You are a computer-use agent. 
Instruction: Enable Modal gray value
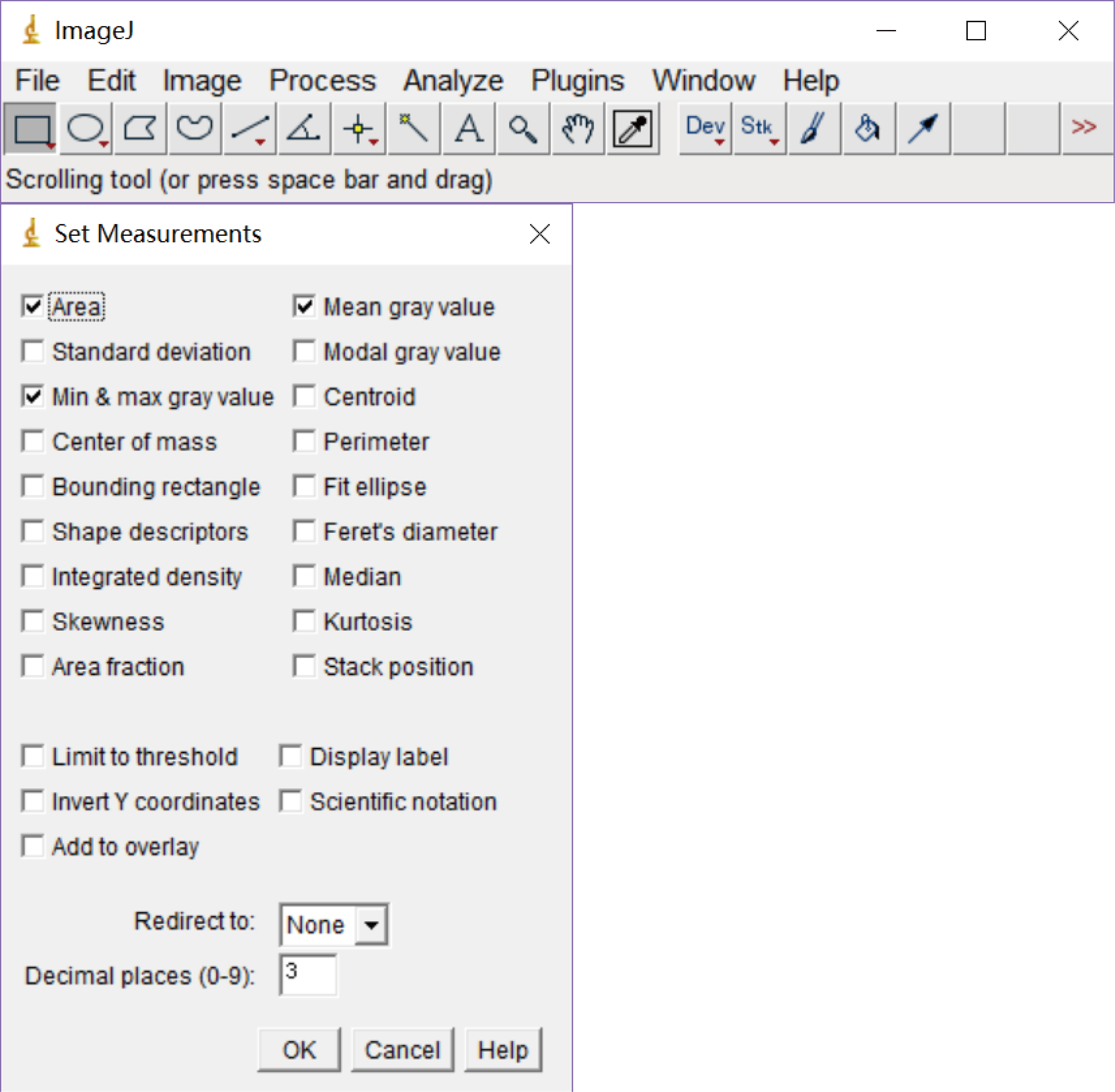(x=304, y=351)
